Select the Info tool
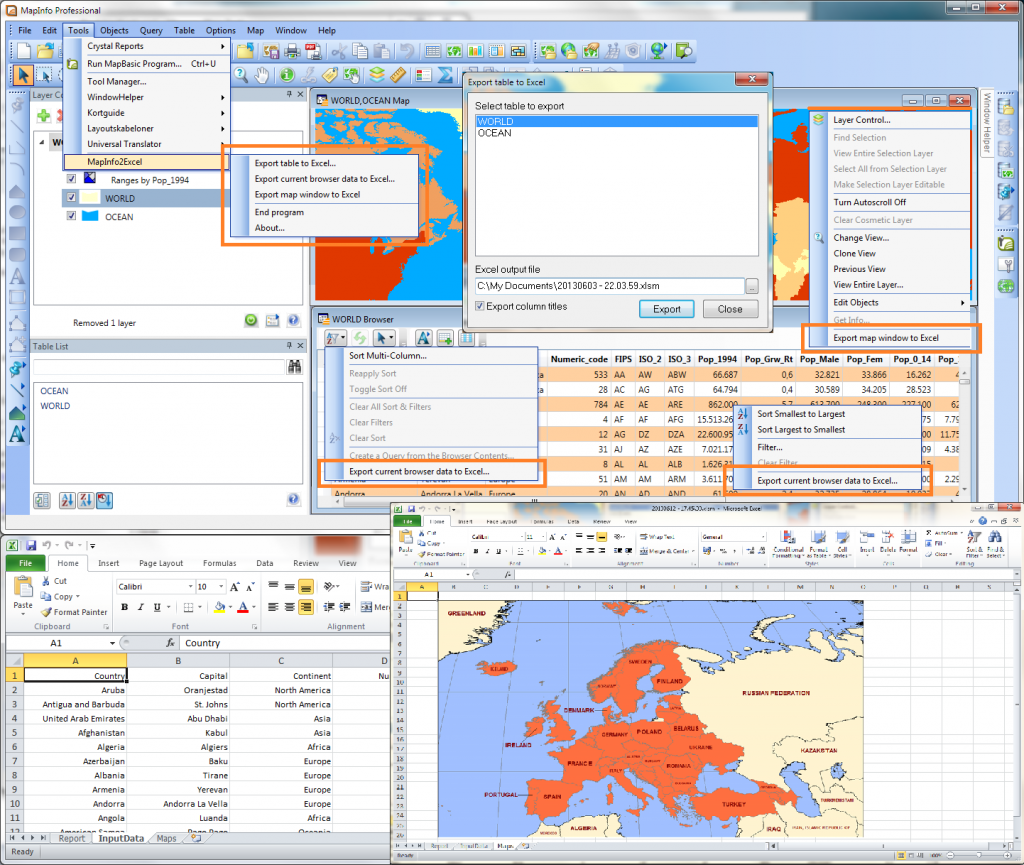This screenshot has height=865, width=1024. [286, 75]
